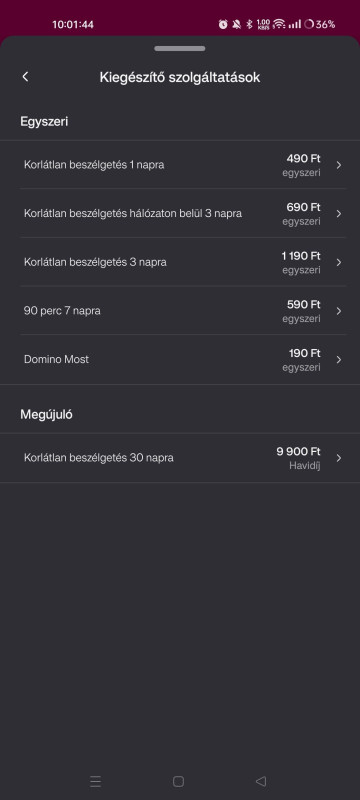Screen dimensions: 360x800
Task: Tap Android home navigation button
Action: pyautogui.click(x=178, y=781)
